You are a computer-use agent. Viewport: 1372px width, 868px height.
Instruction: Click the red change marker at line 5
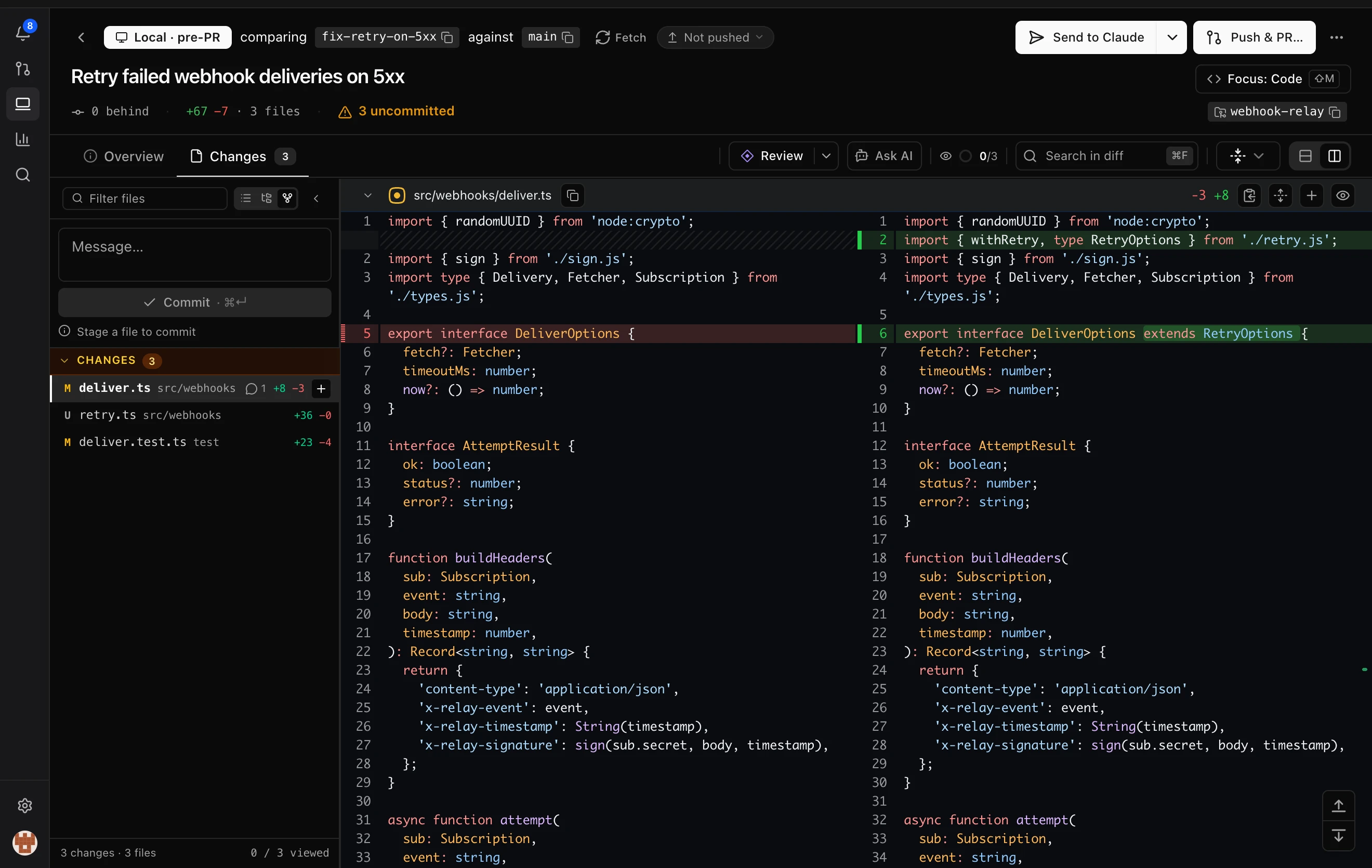(x=344, y=333)
